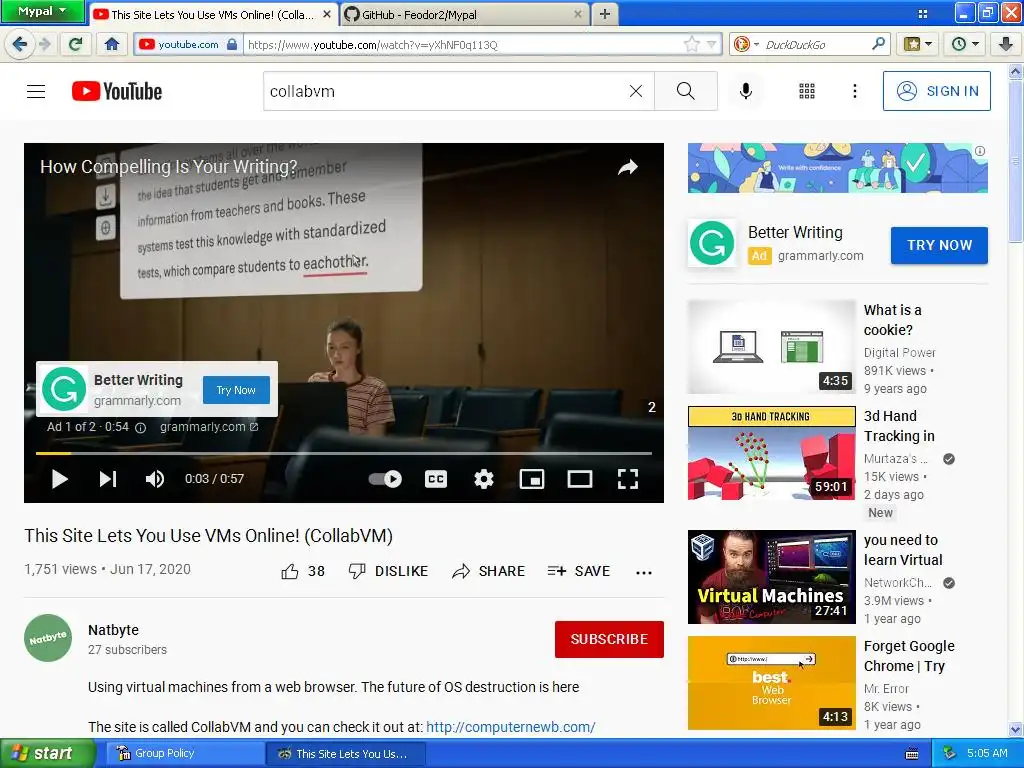Go forward in browser history
Screen dimensions: 1024x768
click(44, 44)
